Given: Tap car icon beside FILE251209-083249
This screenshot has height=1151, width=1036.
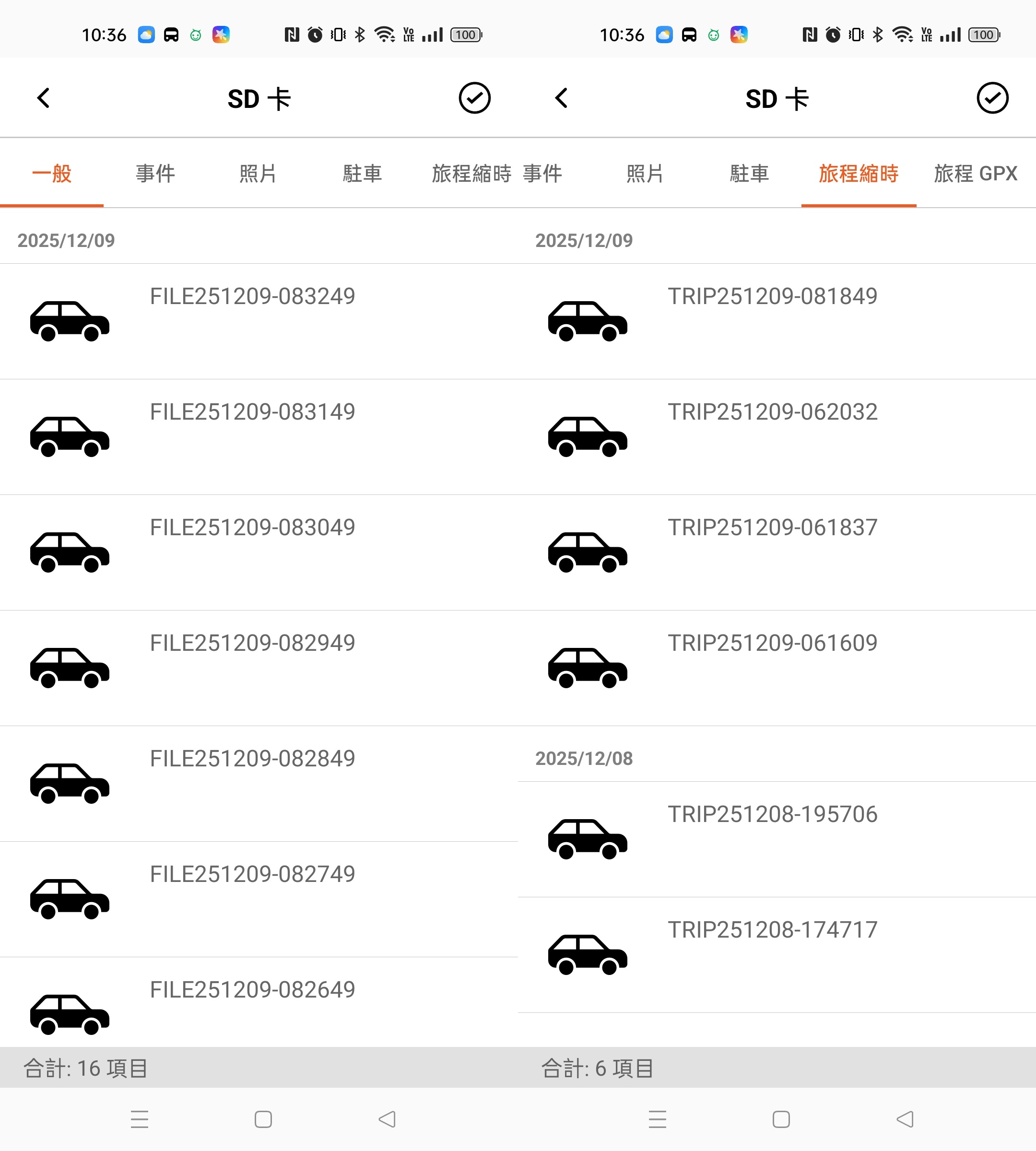Looking at the screenshot, I should (70, 321).
